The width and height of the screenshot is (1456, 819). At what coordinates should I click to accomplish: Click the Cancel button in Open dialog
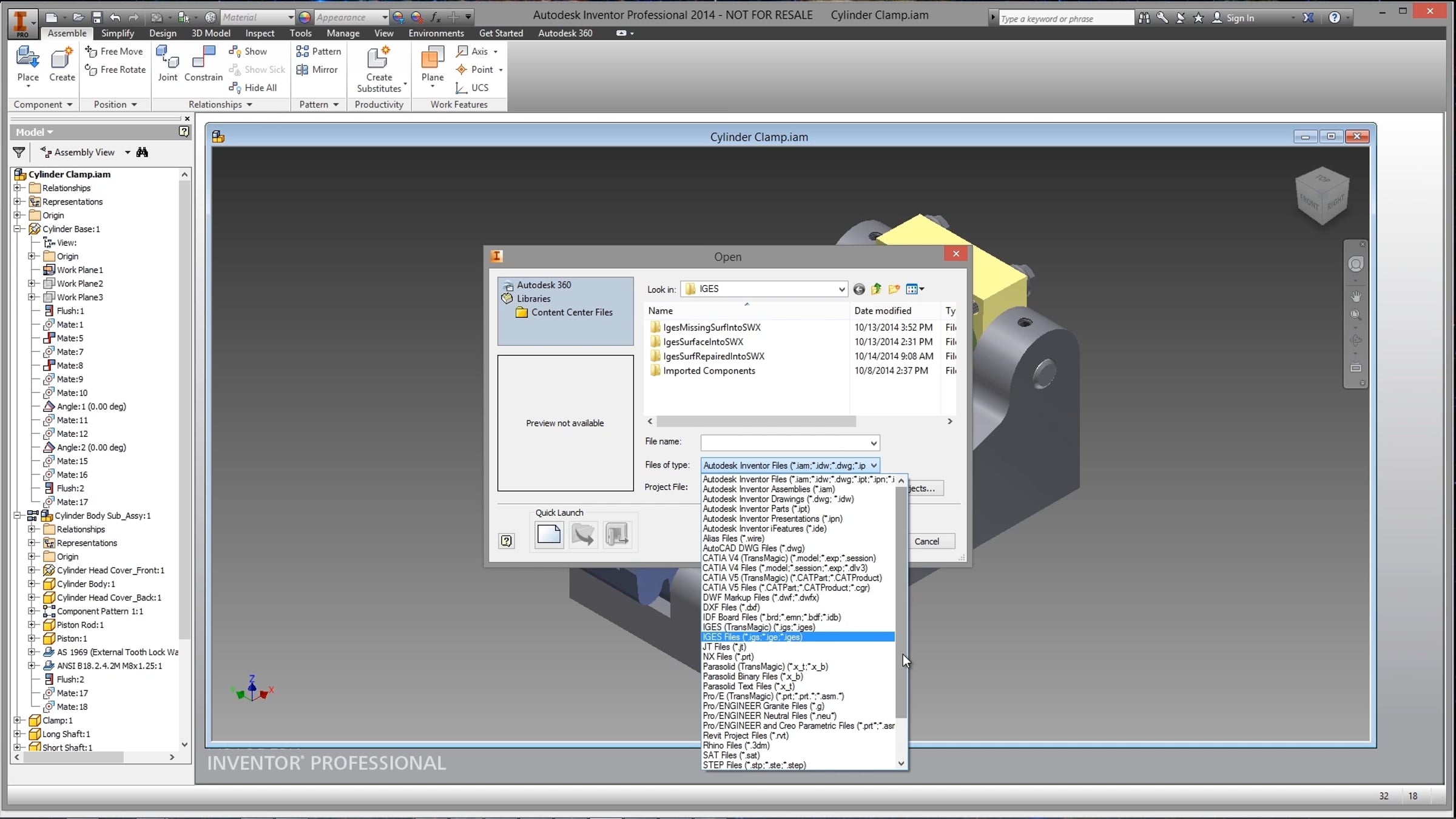click(926, 541)
